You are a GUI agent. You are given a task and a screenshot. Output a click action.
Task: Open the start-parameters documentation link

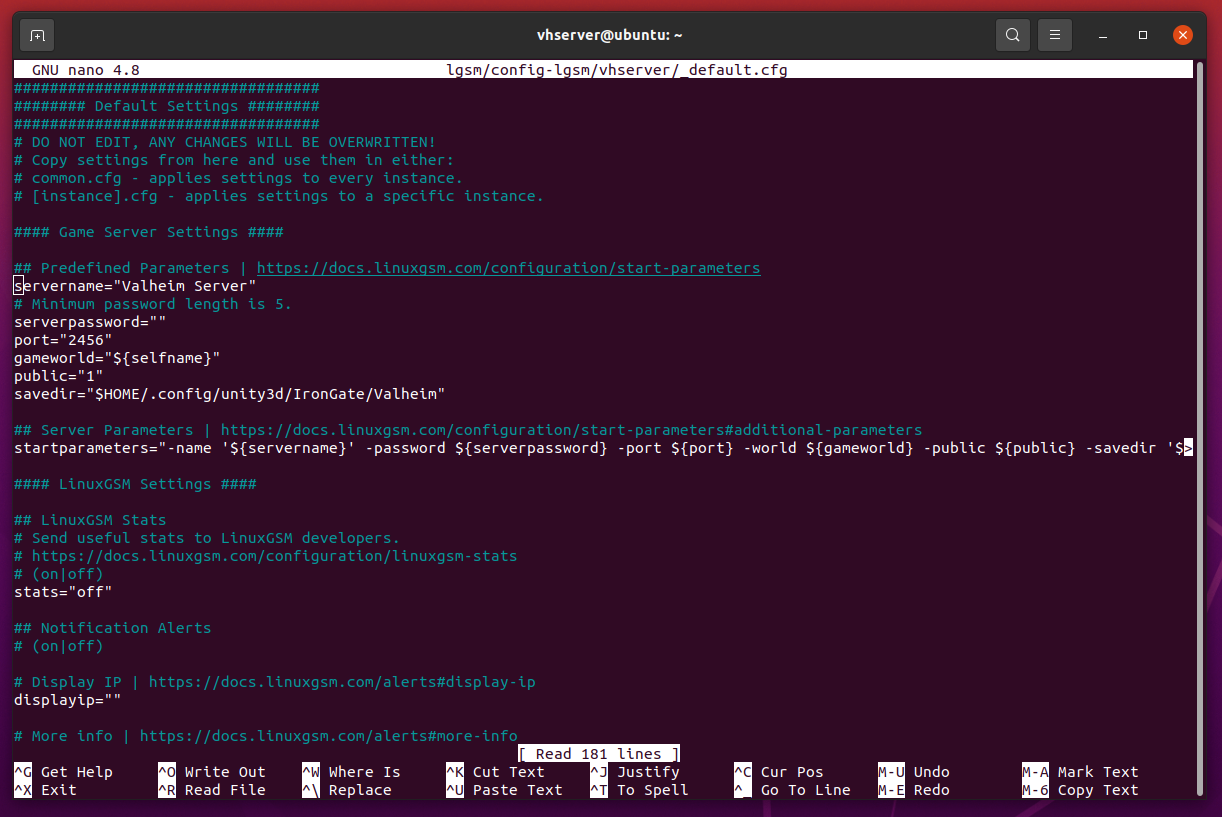point(508,268)
